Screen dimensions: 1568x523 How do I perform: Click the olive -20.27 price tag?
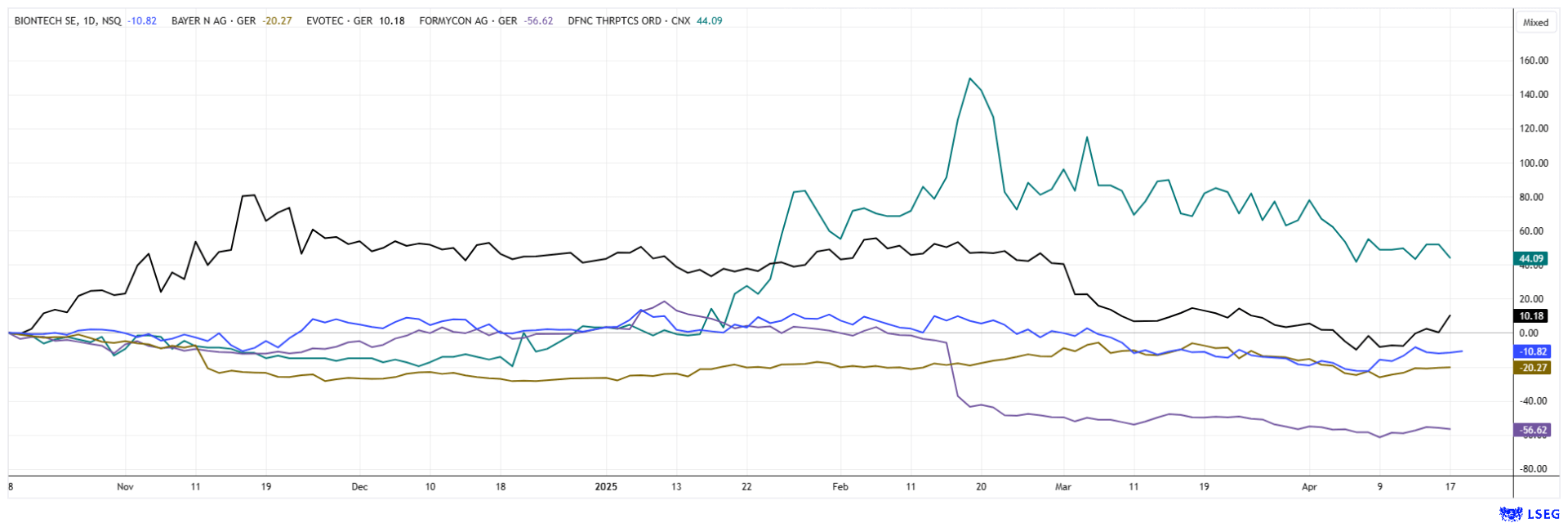click(x=1530, y=368)
